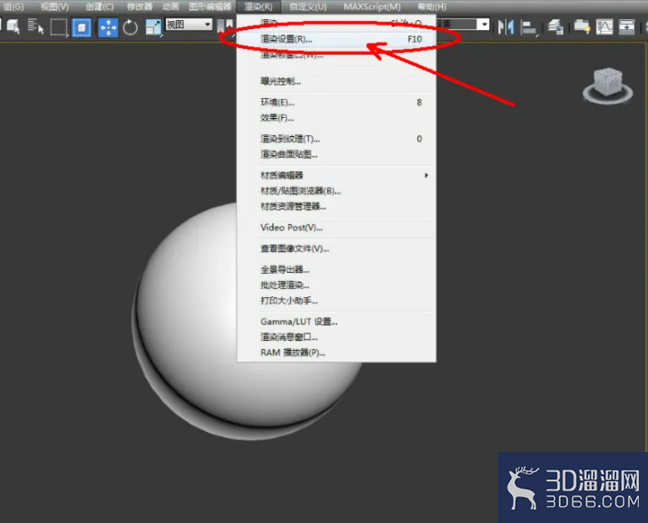Choose 渲染到纹理(T)... menu entry
The height and width of the screenshot is (523, 648).
[x=336, y=139]
